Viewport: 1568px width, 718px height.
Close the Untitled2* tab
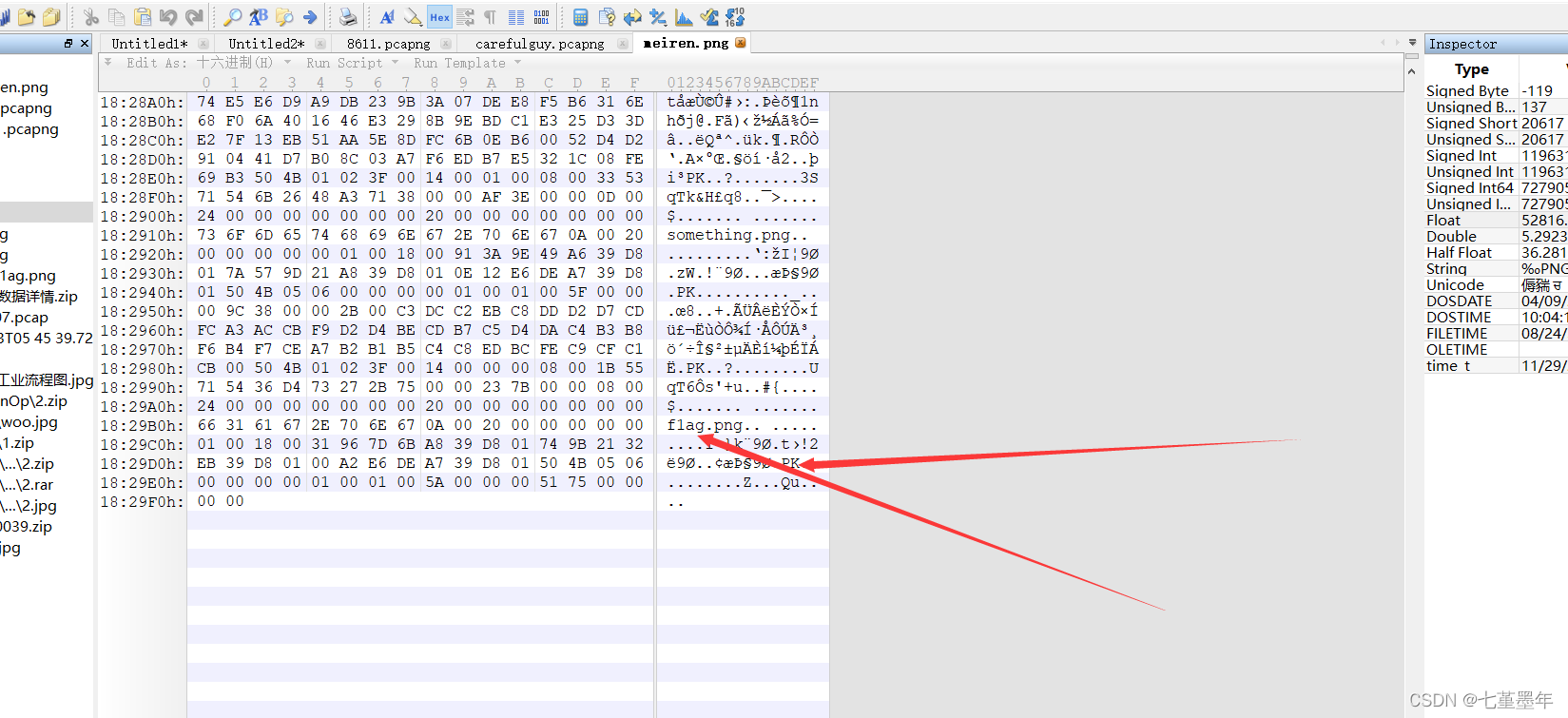[320, 44]
